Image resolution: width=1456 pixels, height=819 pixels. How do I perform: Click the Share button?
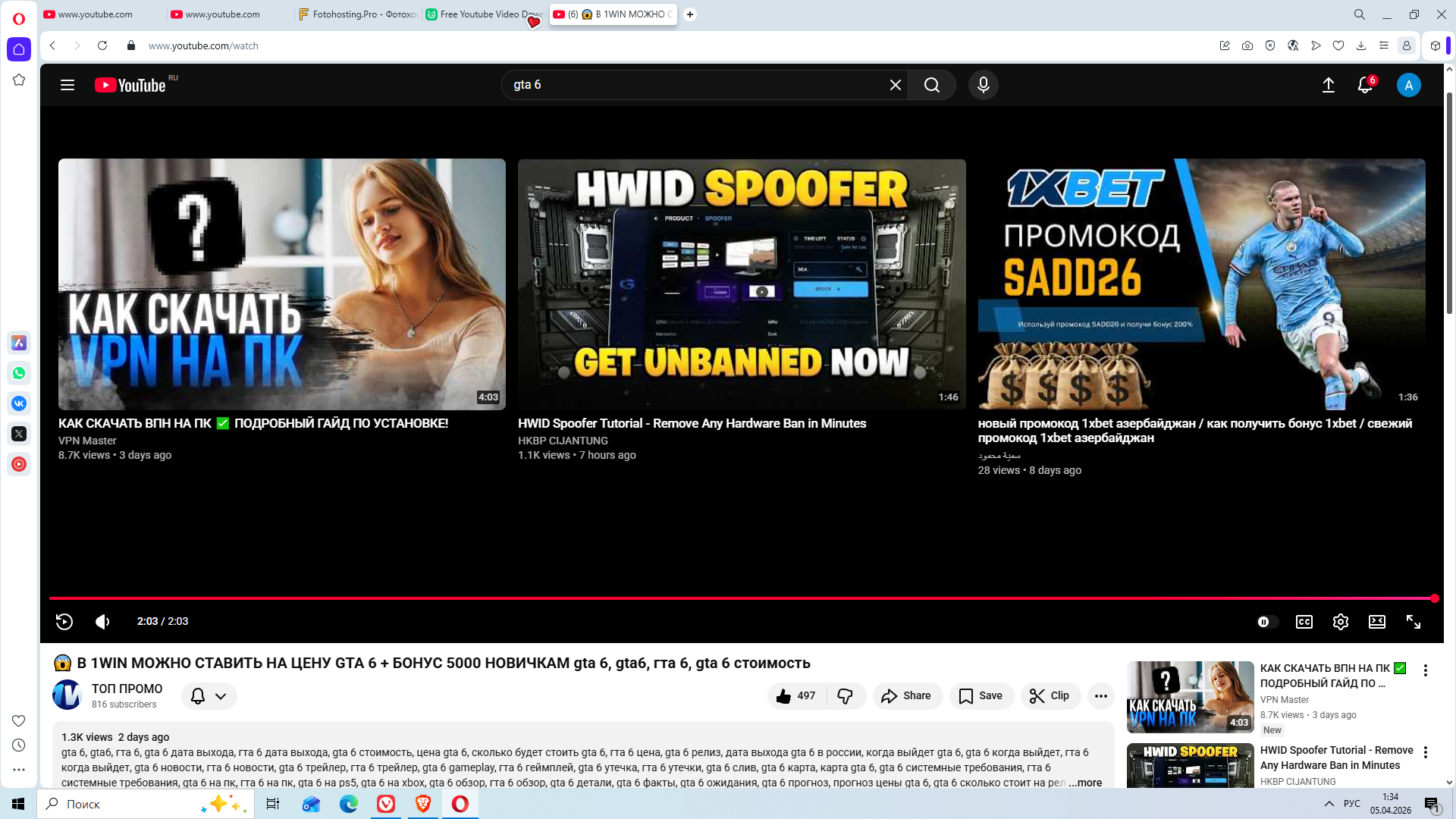[907, 695]
